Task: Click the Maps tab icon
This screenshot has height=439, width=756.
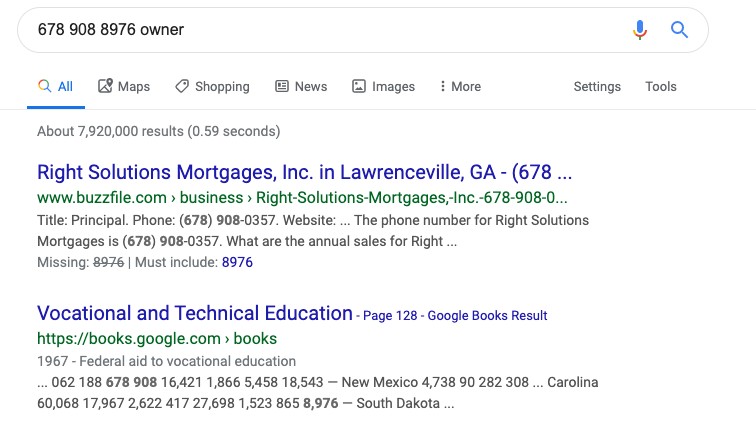Action: point(105,86)
